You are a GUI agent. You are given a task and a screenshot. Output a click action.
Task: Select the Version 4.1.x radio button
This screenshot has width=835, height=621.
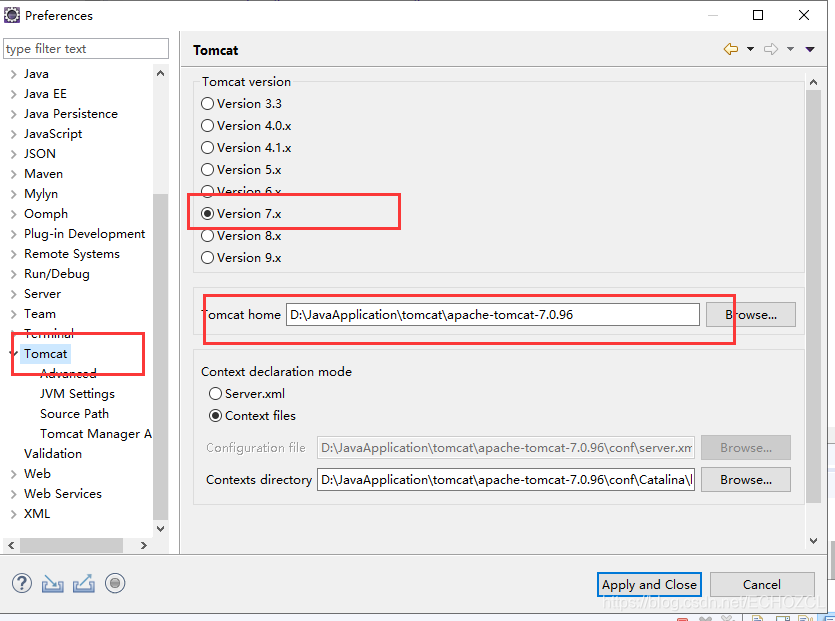(207, 148)
